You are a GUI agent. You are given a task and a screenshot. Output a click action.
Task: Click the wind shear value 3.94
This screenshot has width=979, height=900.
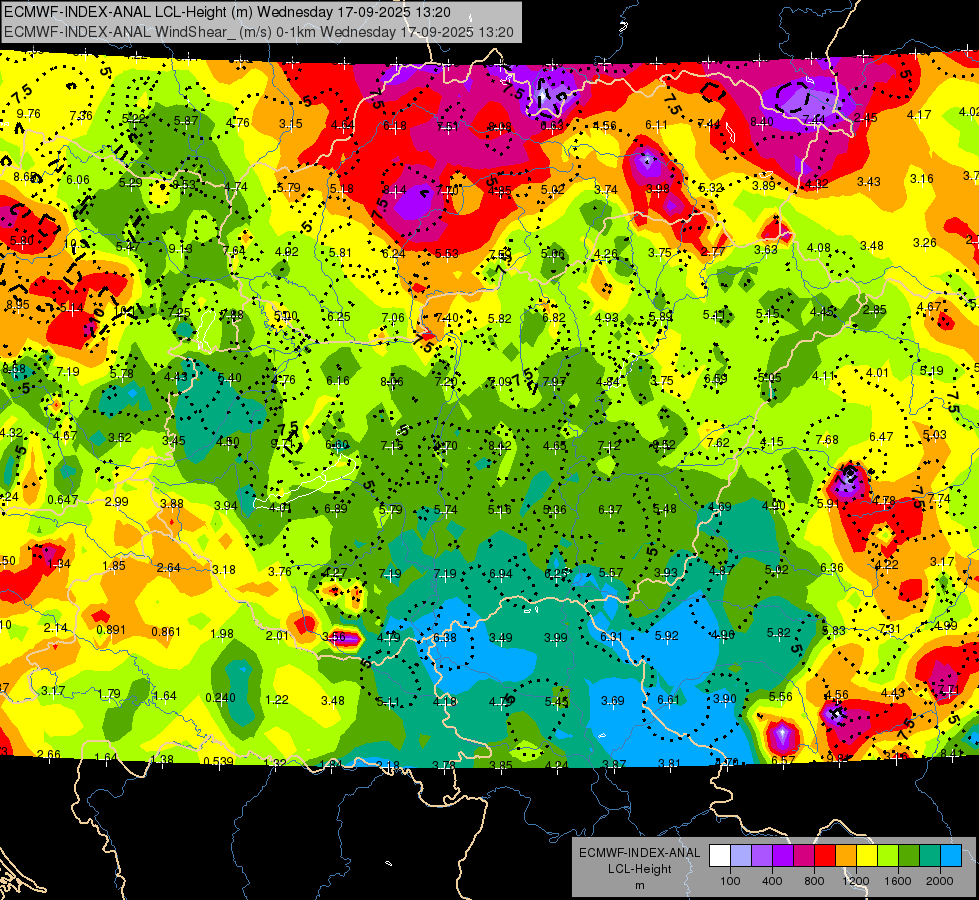coord(226,505)
